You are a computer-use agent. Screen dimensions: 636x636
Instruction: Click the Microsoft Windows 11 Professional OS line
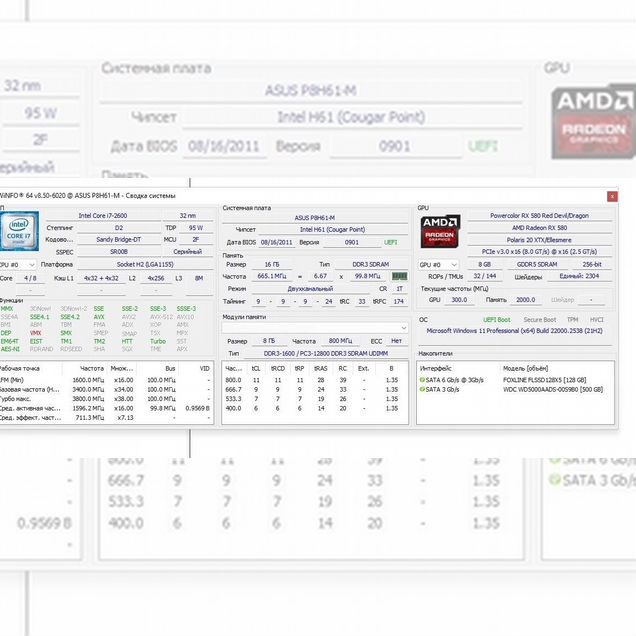click(x=514, y=331)
